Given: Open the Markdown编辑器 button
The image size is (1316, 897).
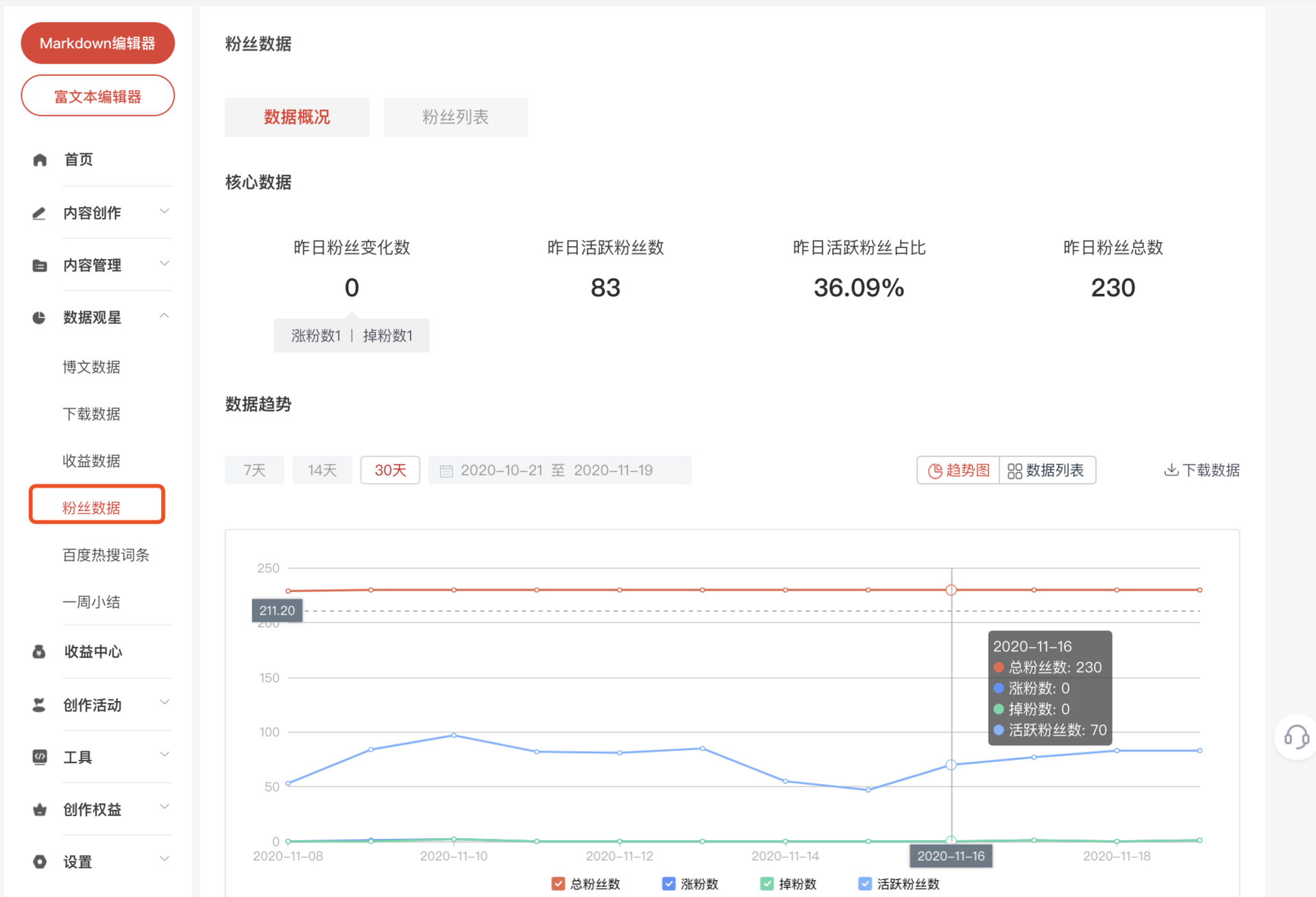Looking at the screenshot, I should tap(97, 43).
